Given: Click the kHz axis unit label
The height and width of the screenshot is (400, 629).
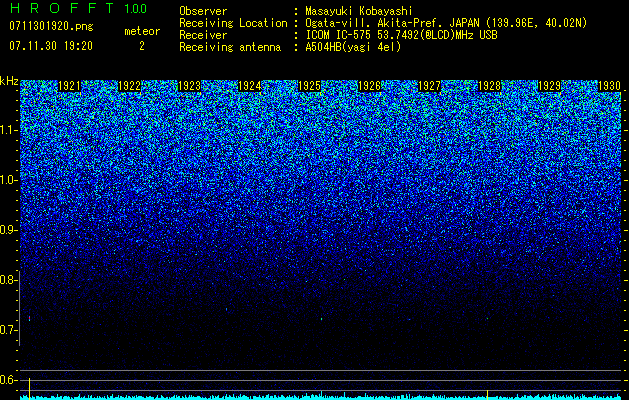Looking at the screenshot, I should (x=9, y=81).
